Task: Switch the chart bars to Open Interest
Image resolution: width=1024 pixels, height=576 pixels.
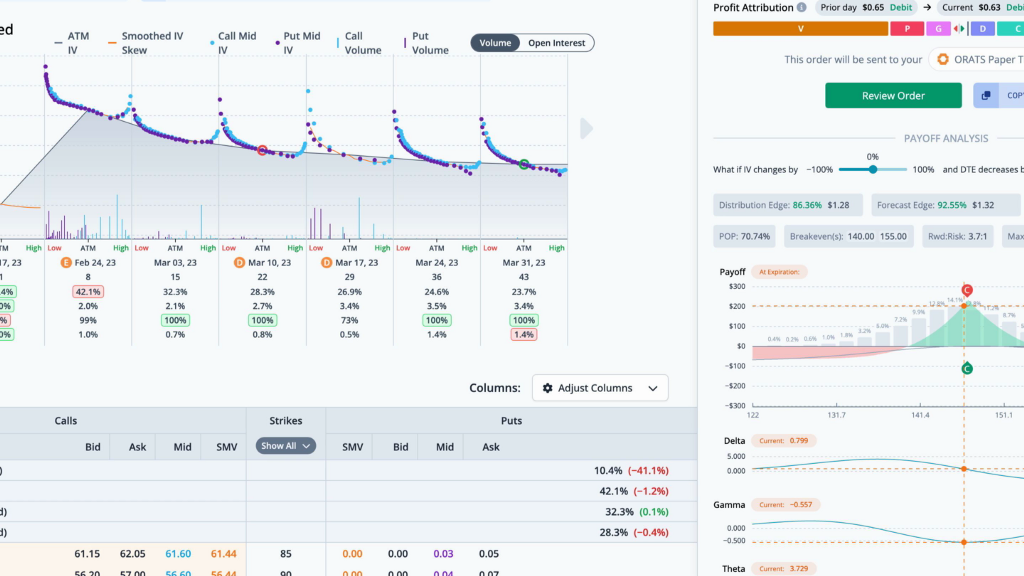Action: (x=556, y=43)
